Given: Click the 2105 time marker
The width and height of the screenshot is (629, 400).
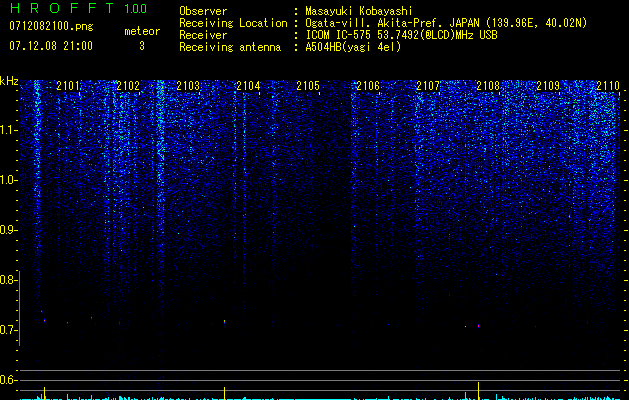Looking at the screenshot, I should point(308,86).
